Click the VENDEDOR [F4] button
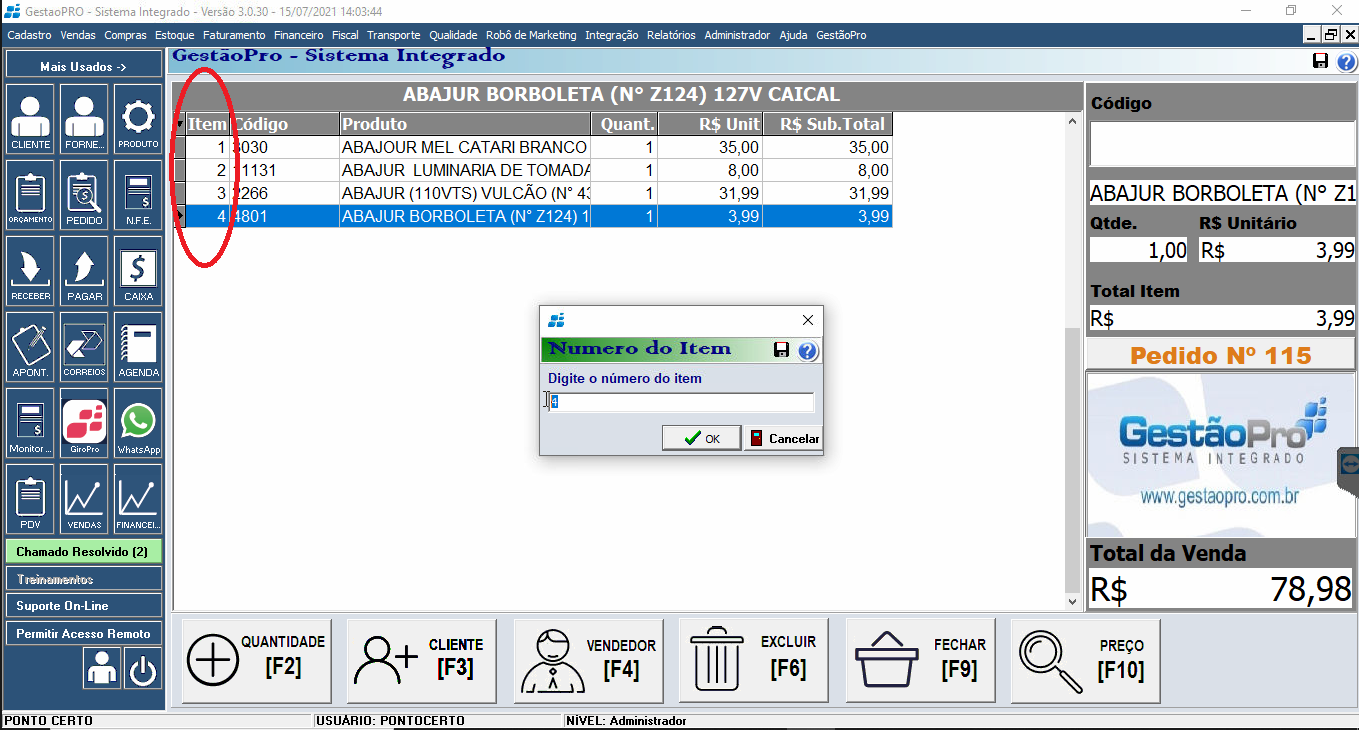This screenshot has width=1359, height=730. tap(588, 660)
